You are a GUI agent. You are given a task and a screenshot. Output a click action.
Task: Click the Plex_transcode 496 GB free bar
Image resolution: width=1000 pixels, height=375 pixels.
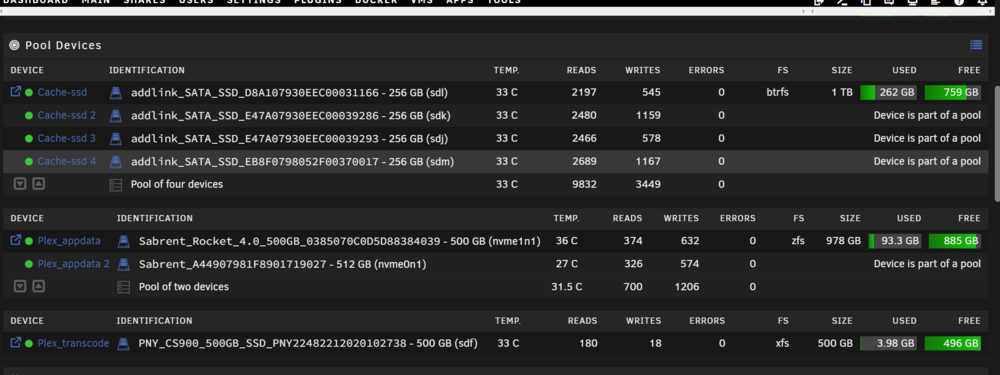[953, 344]
